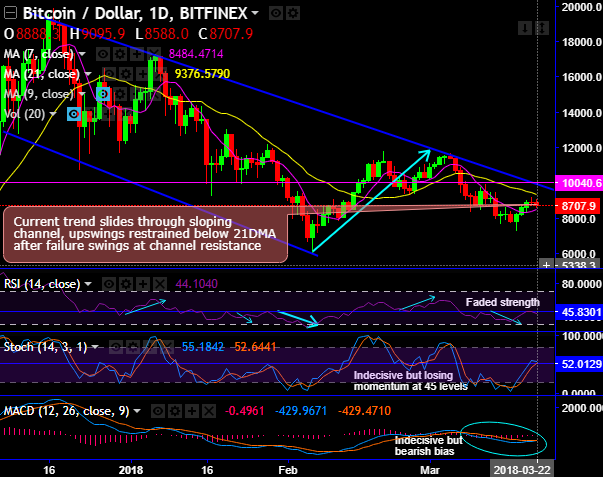
Task: Click the MACD value -429.9671
Action: [x=301, y=411]
